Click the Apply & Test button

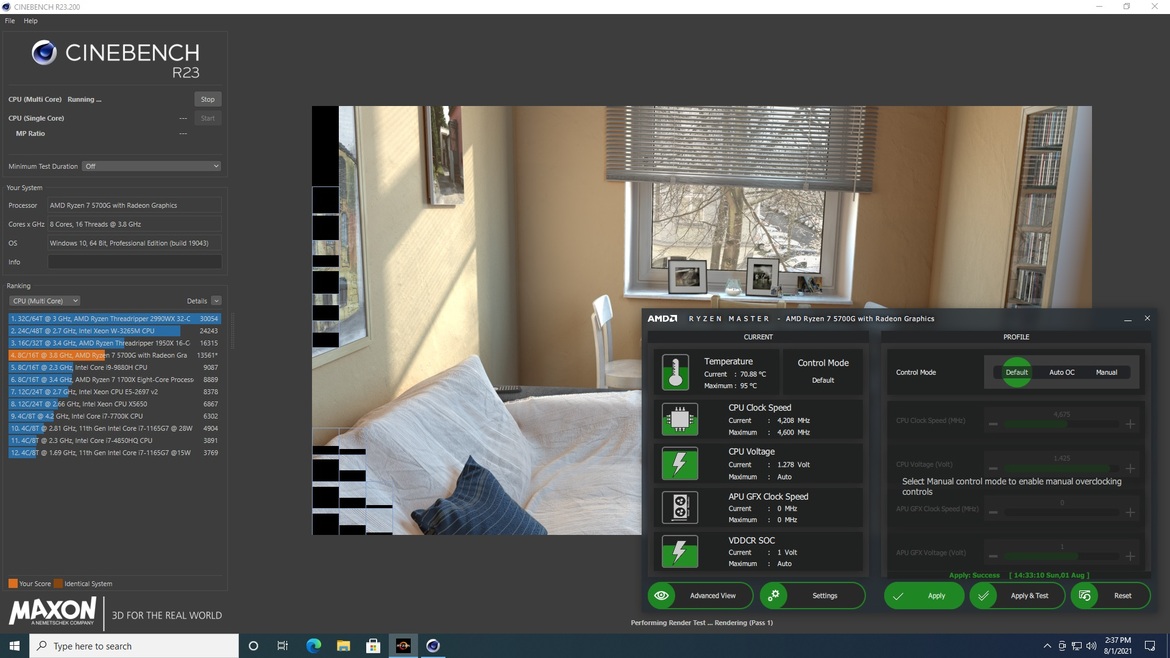click(x=1017, y=596)
